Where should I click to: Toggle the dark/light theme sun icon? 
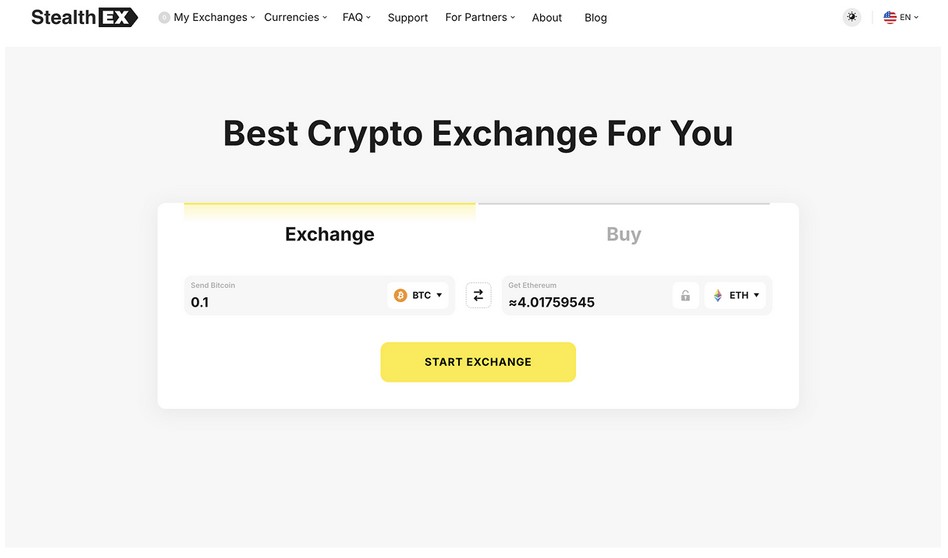pyautogui.click(x=851, y=17)
